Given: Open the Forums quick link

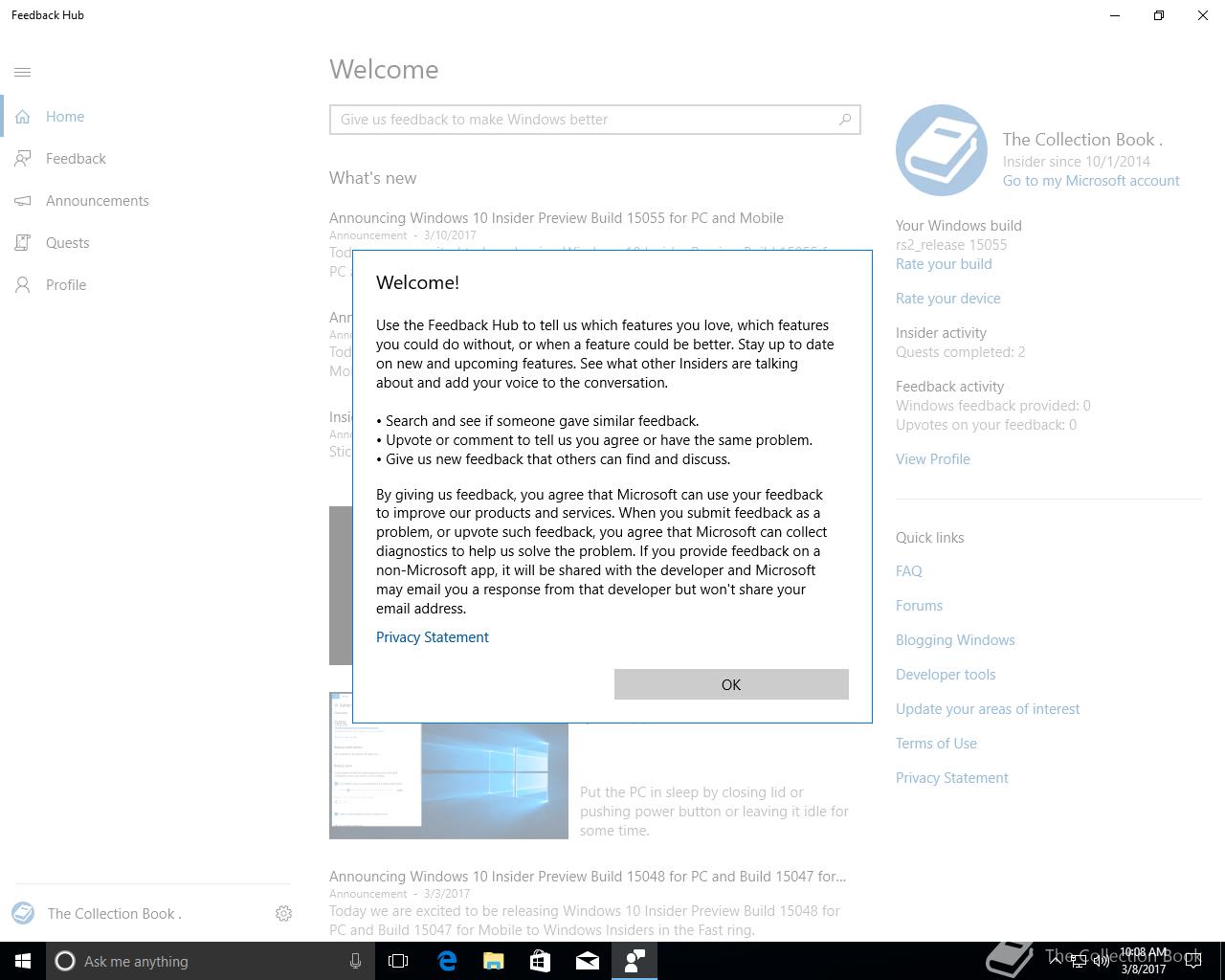Looking at the screenshot, I should coord(919,606).
